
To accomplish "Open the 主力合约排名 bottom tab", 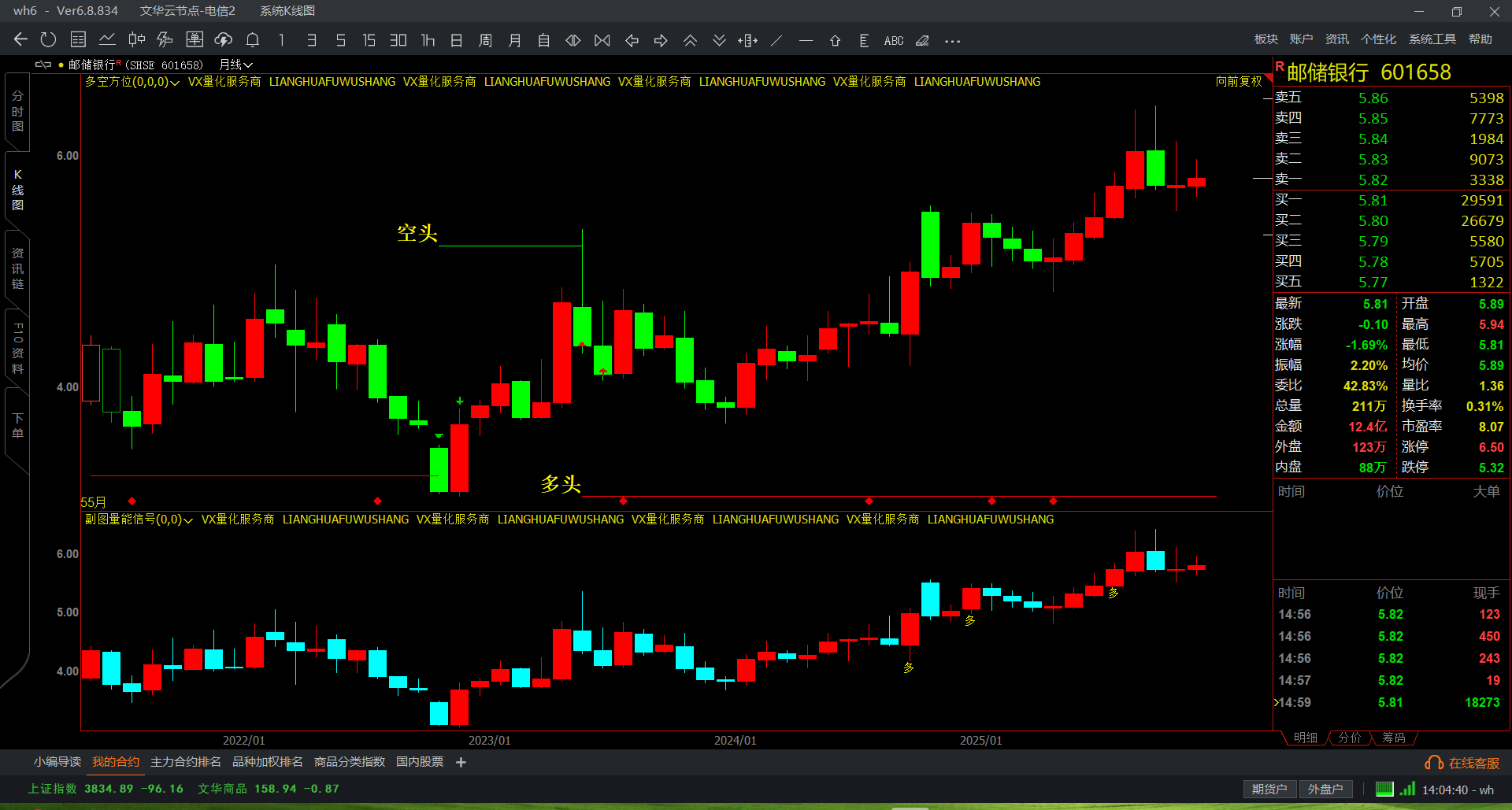I will [186, 762].
